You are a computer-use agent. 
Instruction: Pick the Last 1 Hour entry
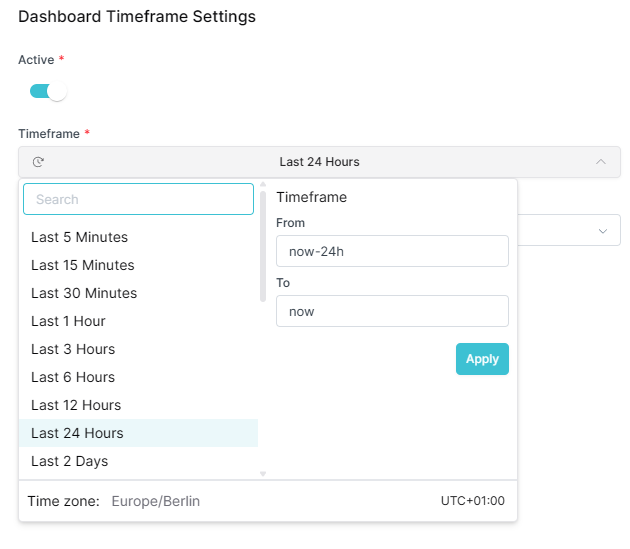(68, 321)
